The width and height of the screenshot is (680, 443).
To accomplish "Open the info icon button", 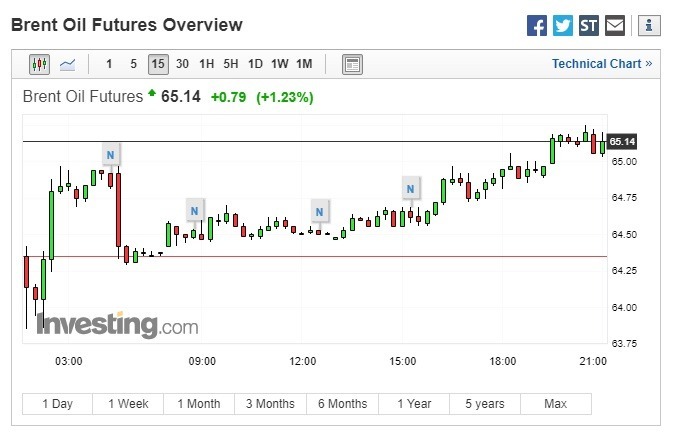I will [x=649, y=26].
